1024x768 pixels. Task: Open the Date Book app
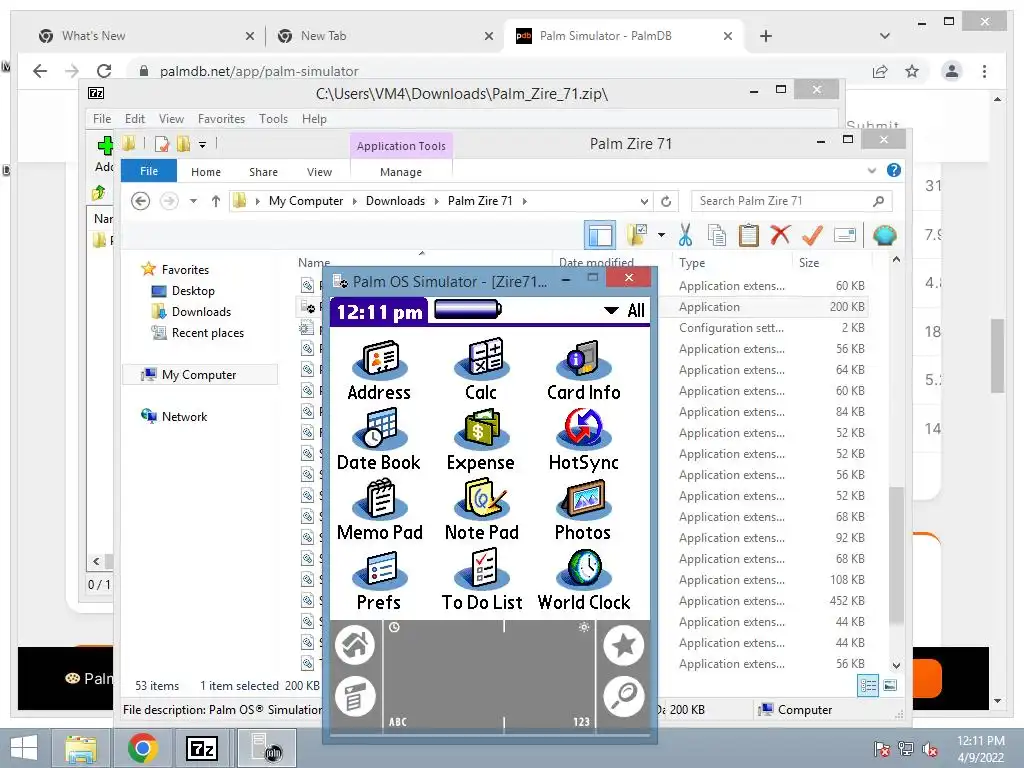tap(379, 440)
